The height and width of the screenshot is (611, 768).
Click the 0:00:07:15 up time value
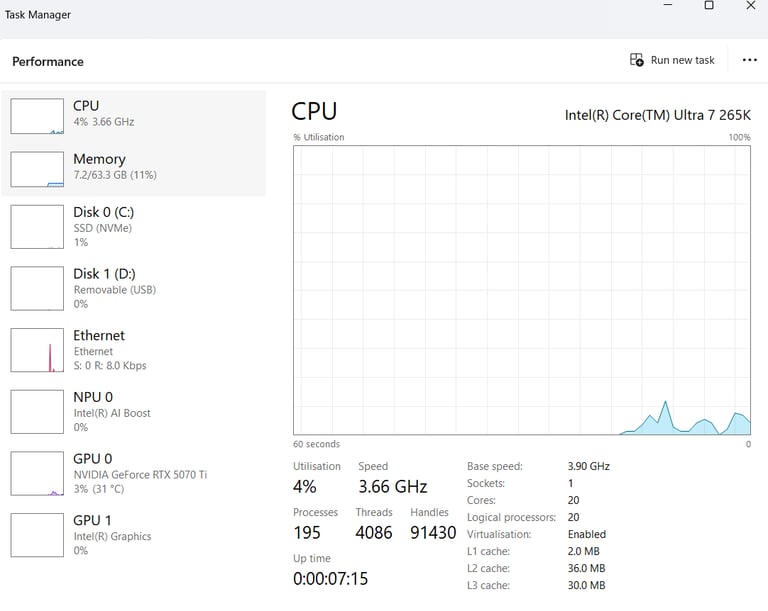pyautogui.click(x=330, y=579)
